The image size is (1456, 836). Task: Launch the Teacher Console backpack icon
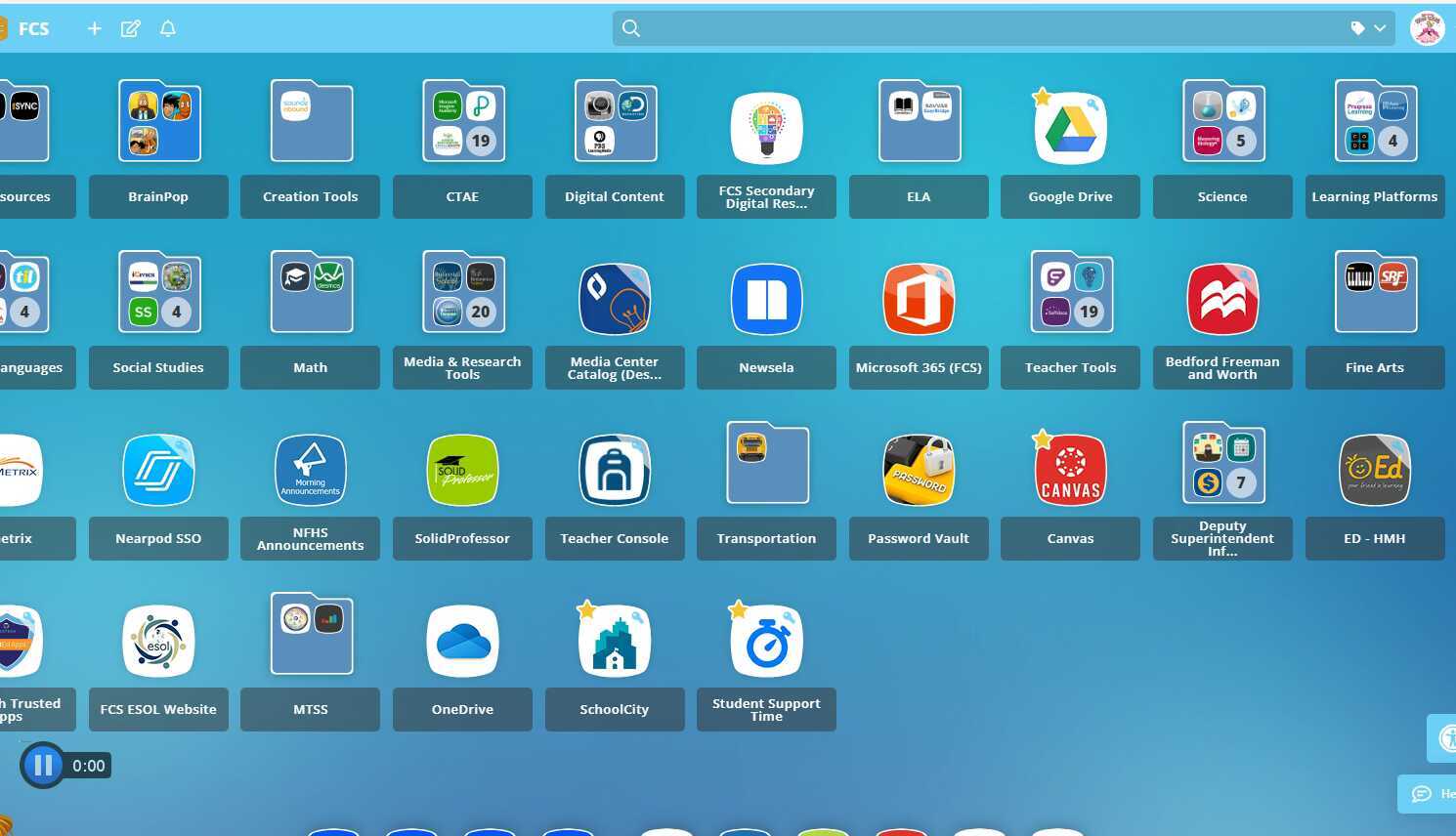pyautogui.click(x=615, y=470)
